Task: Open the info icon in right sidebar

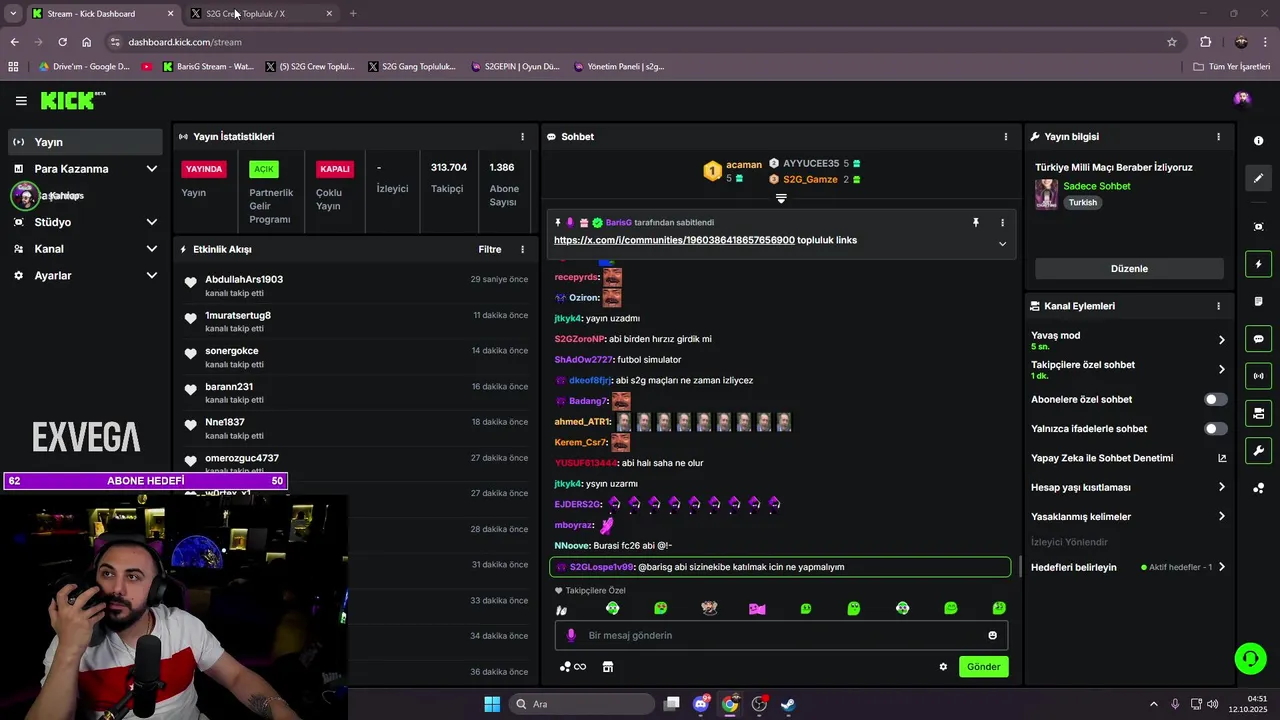Action: point(1258,141)
